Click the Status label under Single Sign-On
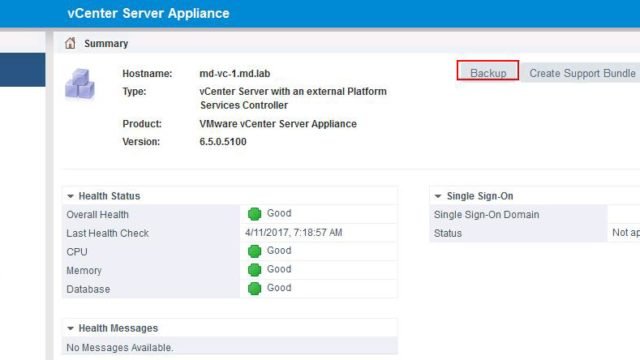 tap(448, 233)
